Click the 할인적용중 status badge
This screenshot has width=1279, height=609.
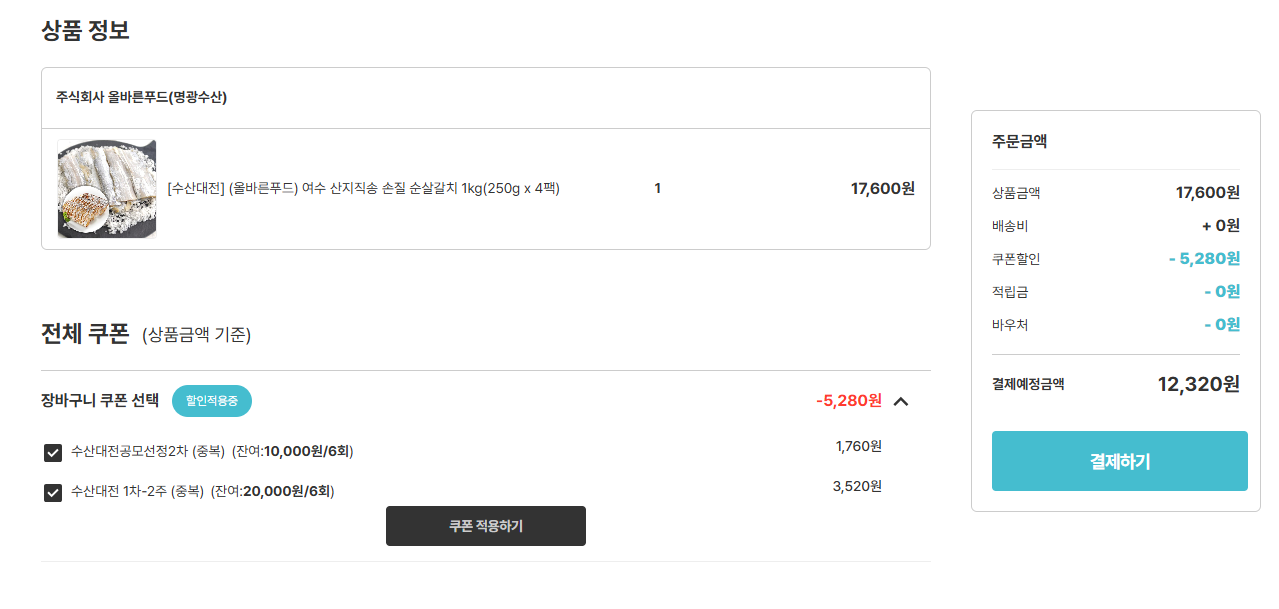(212, 401)
